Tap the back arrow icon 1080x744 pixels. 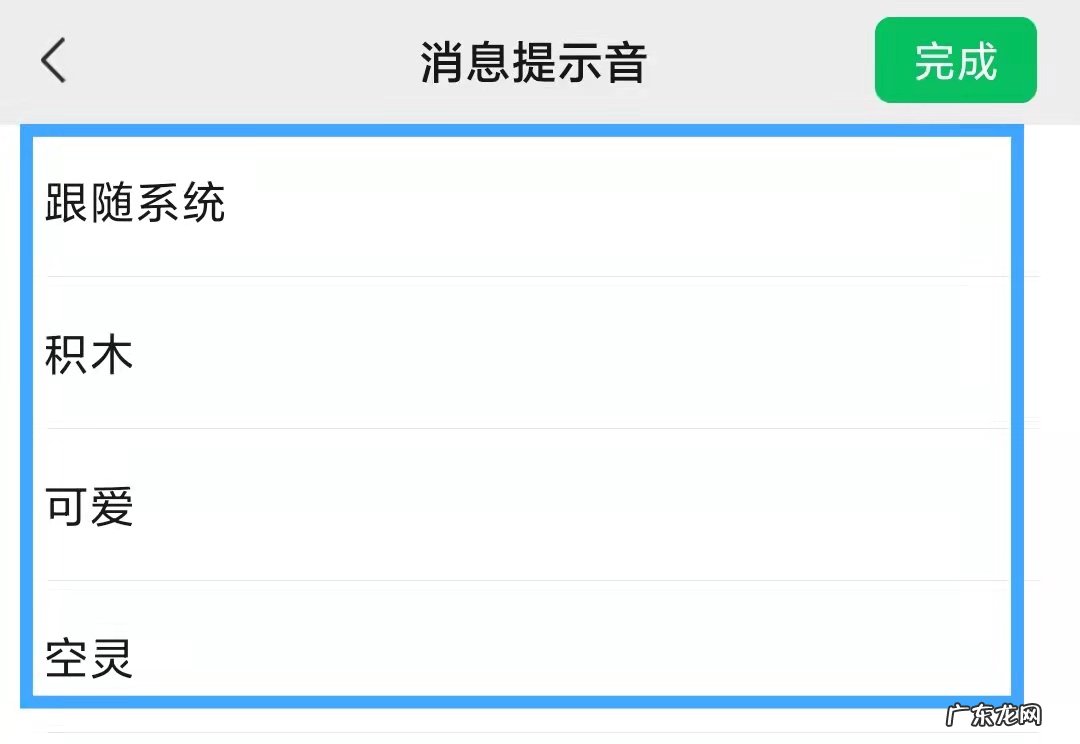click(x=53, y=62)
